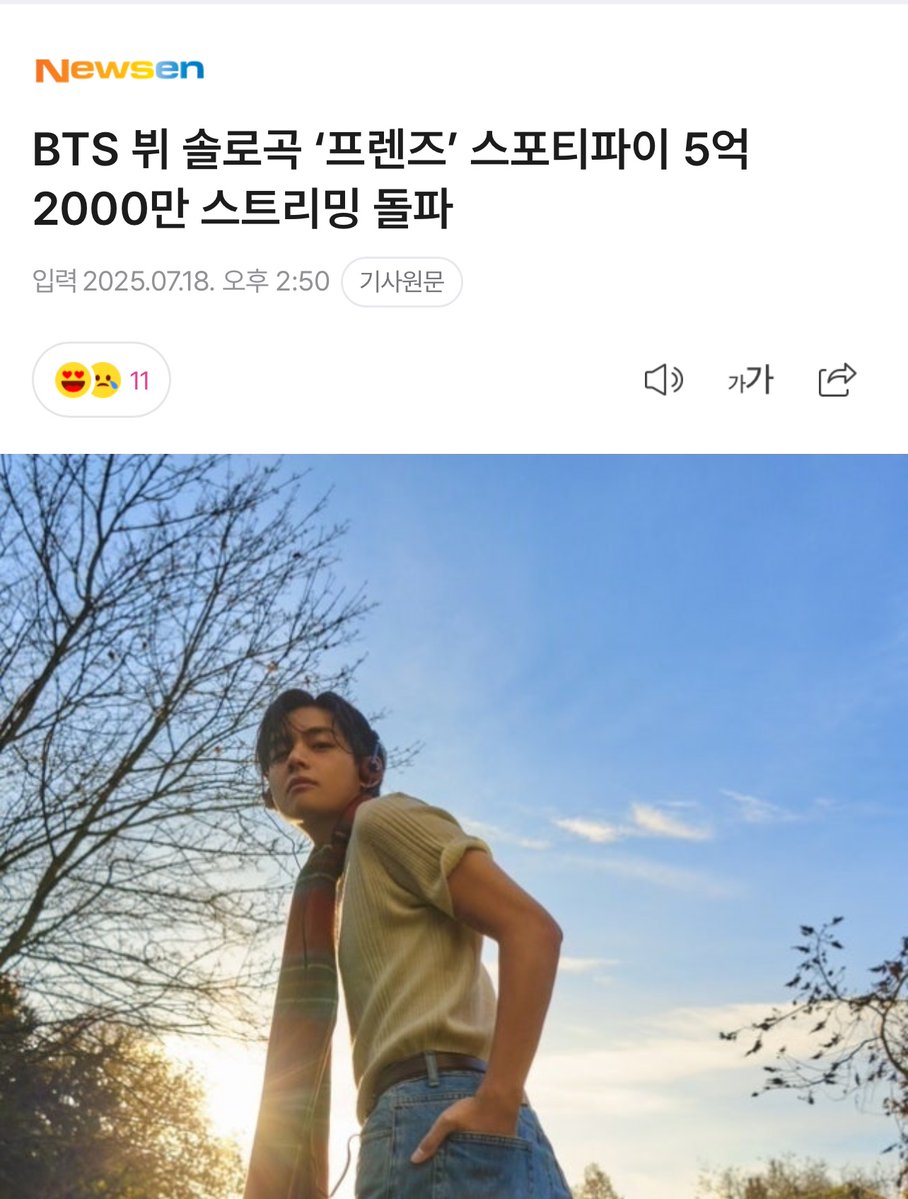The width and height of the screenshot is (908, 1199).
Task: Select the heart-eyes reaction emoji
Action: point(73,380)
